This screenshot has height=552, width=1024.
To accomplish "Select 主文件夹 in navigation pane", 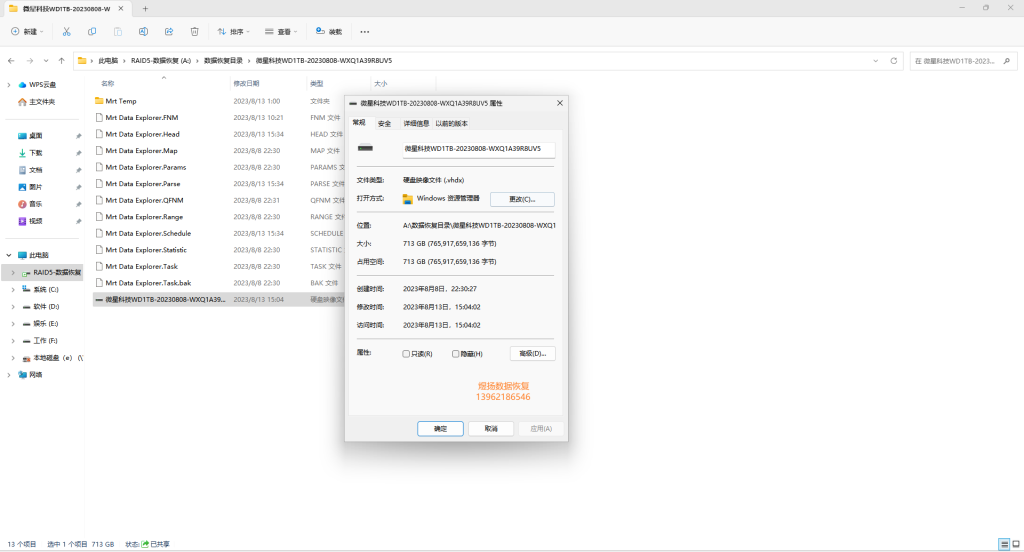I will (x=42, y=102).
